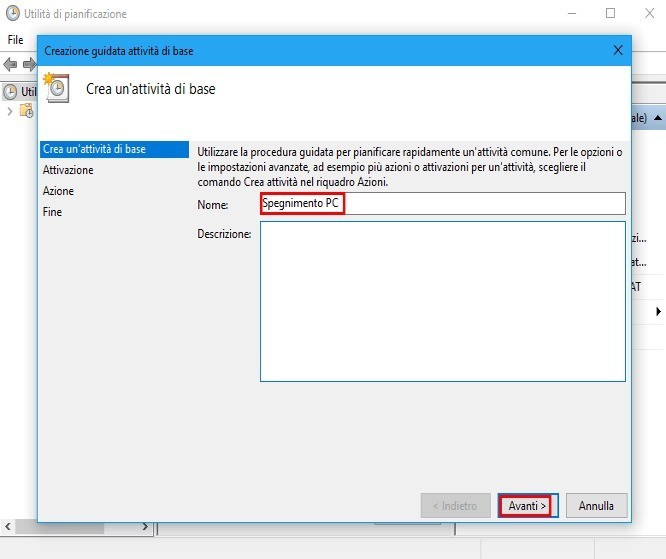Viewport: 666px width, 559px height.
Task: Open the File menu
Action: pyautogui.click(x=15, y=39)
